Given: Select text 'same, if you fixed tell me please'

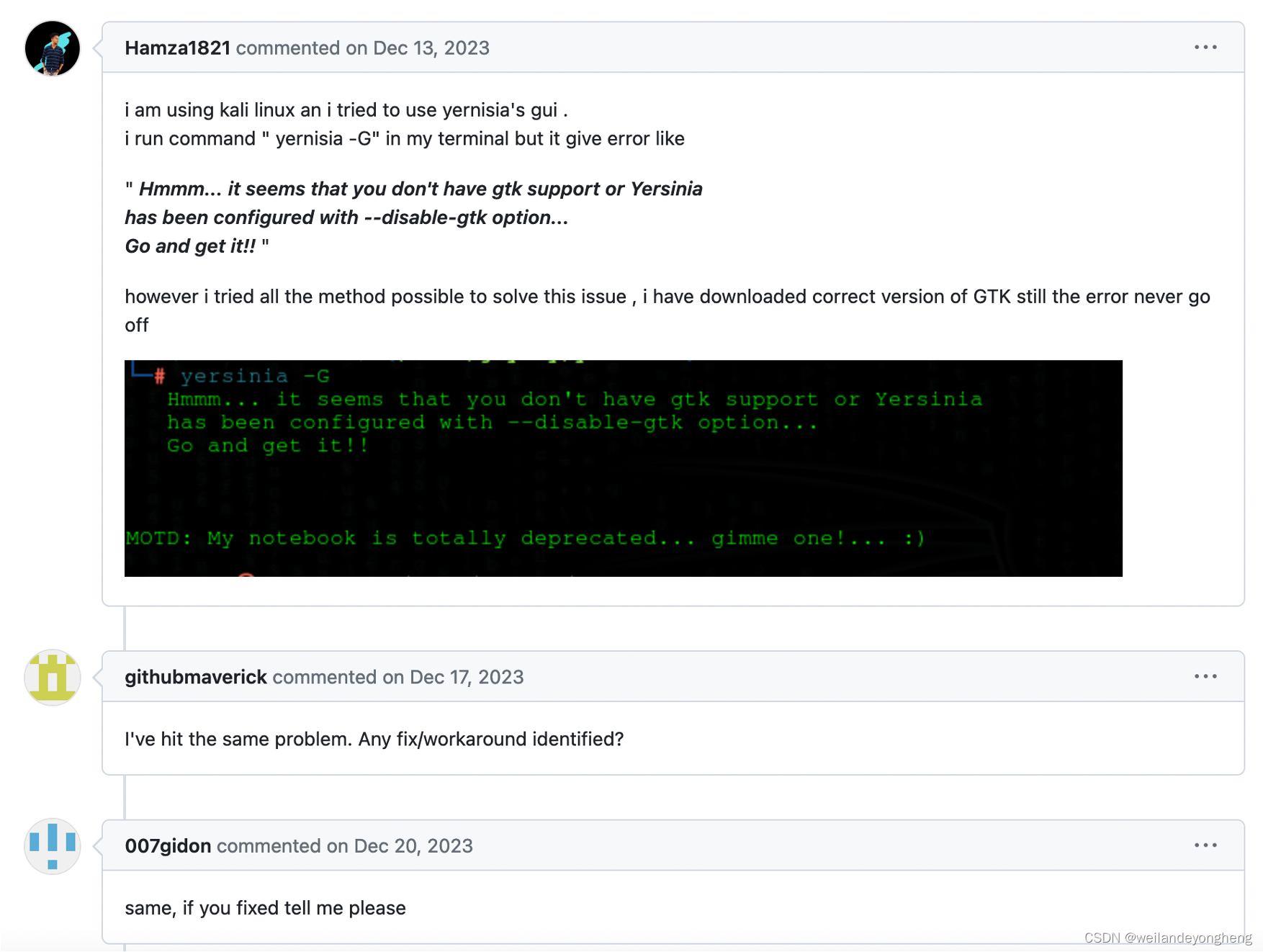Looking at the screenshot, I should click(x=266, y=908).
